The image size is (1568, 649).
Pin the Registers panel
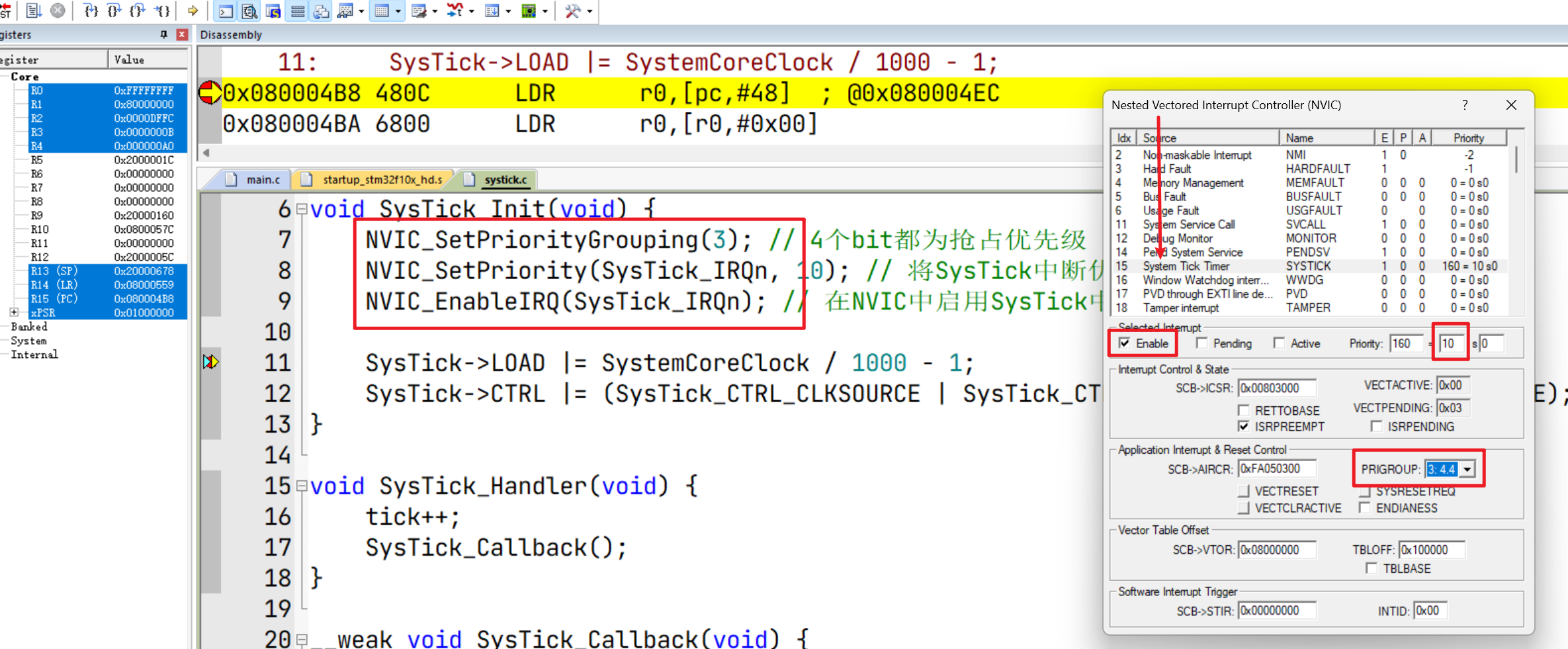tap(163, 34)
